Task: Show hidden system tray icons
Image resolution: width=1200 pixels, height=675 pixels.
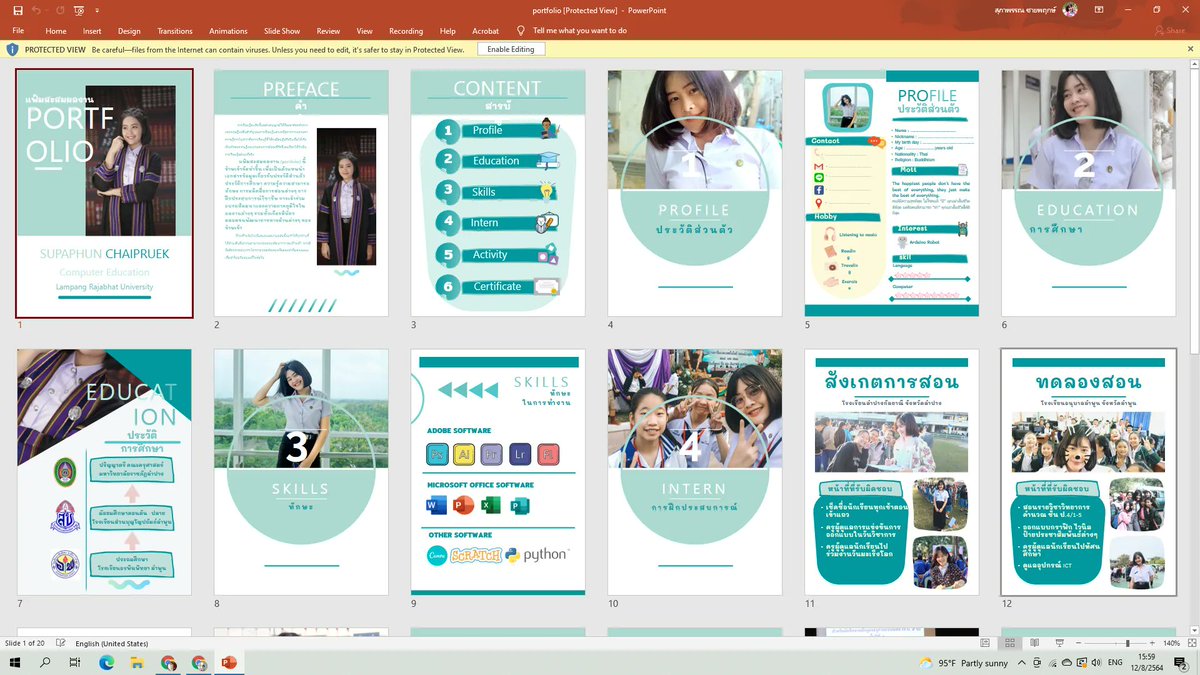Action: 1022,663
